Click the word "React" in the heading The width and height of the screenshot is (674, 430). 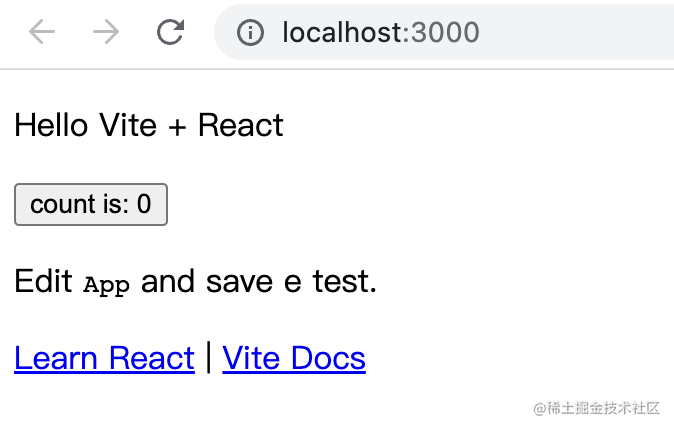pos(241,125)
